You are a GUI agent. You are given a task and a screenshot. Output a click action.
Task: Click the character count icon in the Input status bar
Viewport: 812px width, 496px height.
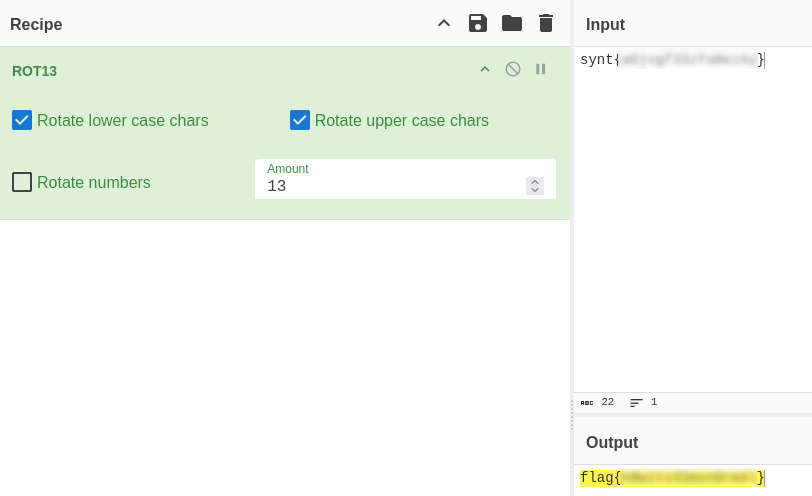(587, 402)
